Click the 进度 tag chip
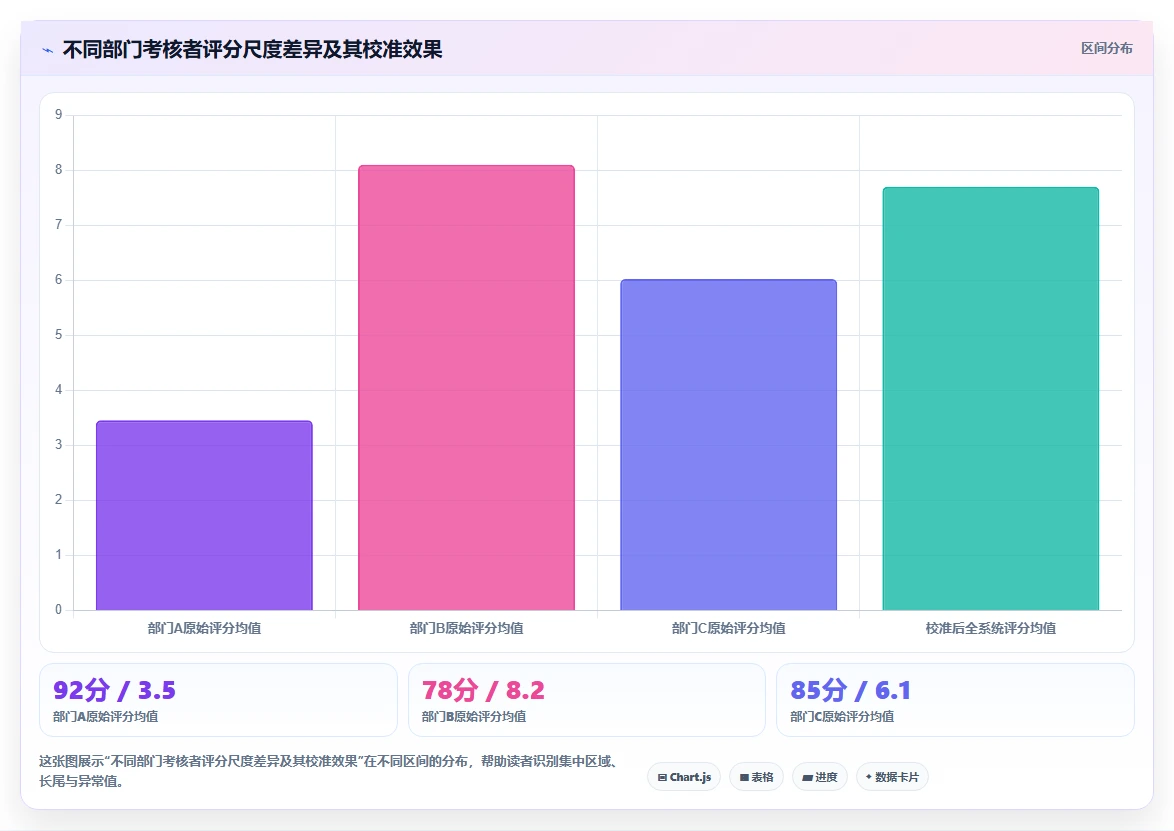This screenshot has width=1174, height=831. [820, 777]
